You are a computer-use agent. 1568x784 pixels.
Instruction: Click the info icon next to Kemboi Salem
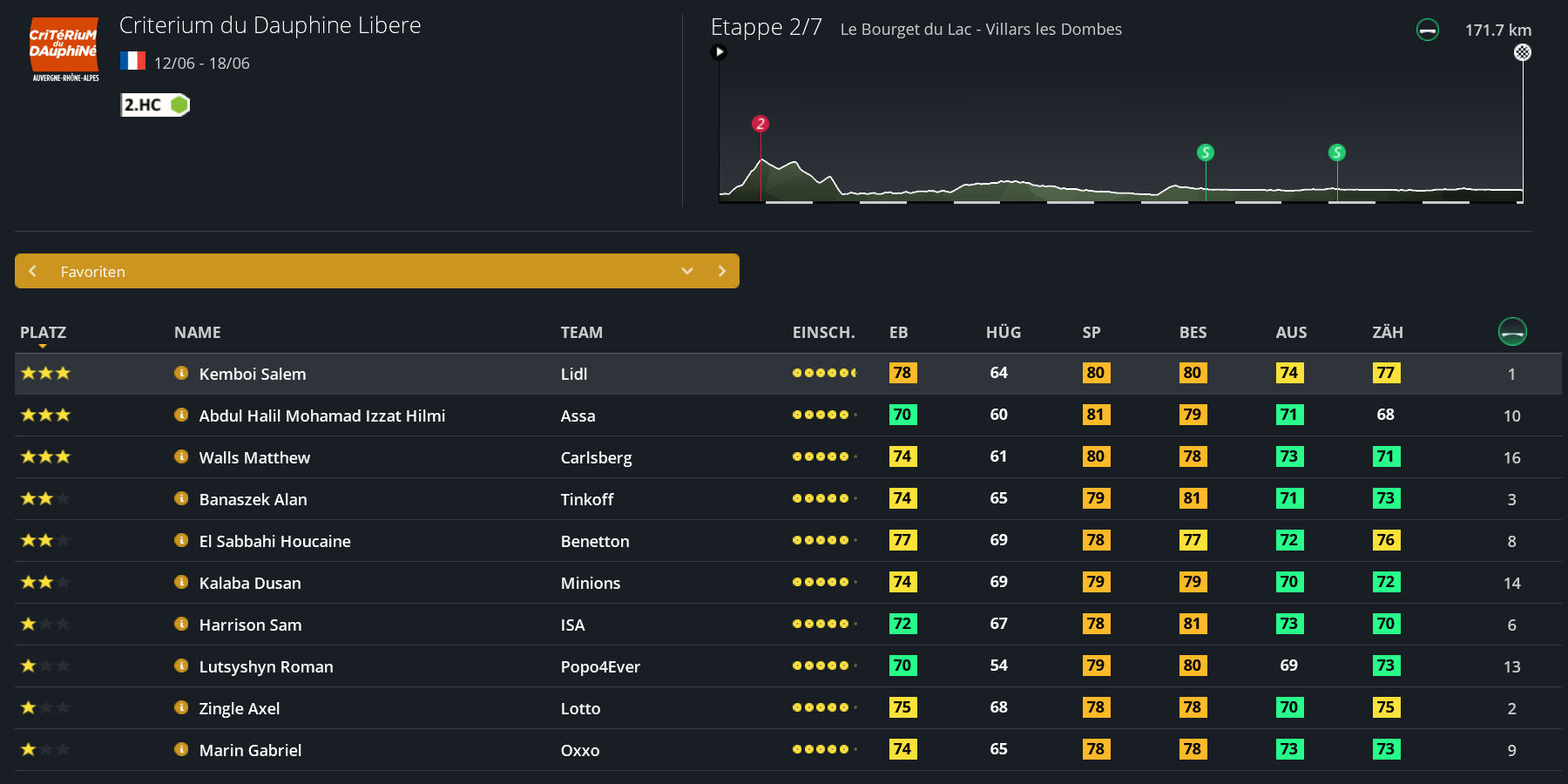181,374
